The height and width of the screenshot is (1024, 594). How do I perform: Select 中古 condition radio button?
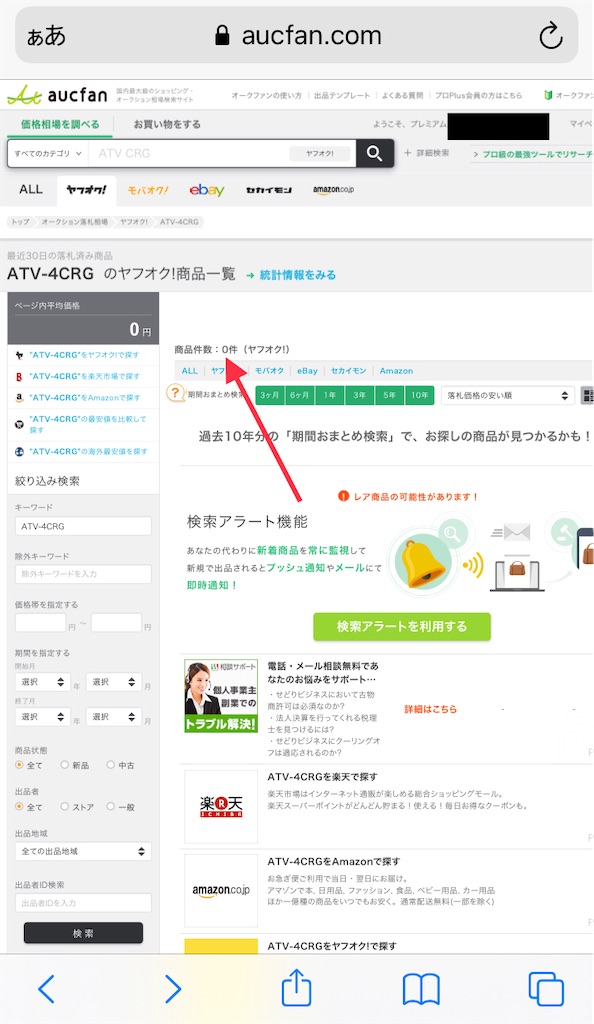tap(110, 765)
